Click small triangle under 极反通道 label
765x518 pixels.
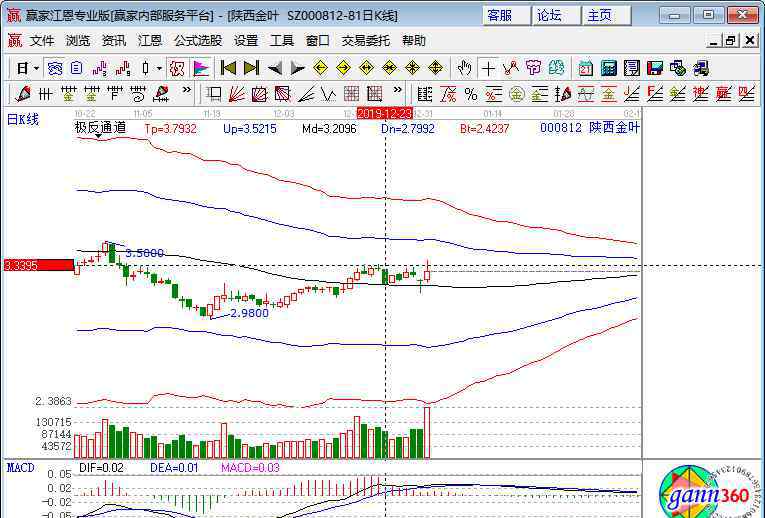pyautogui.click(x=99, y=136)
